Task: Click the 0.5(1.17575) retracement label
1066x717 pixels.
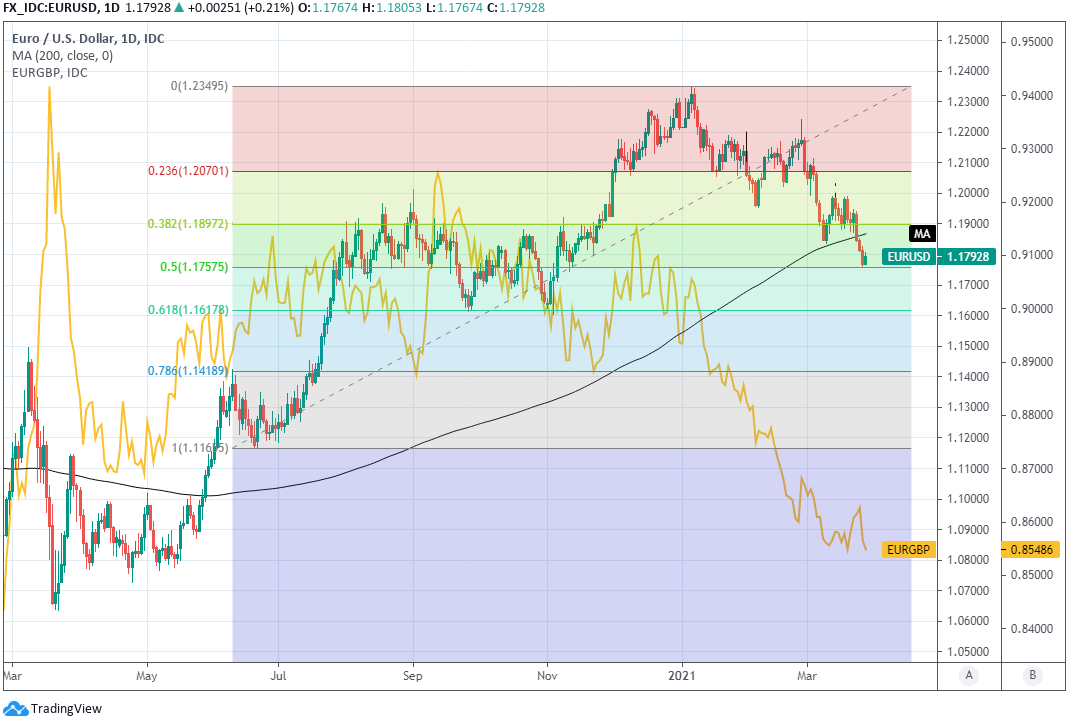Action: click(x=194, y=267)
